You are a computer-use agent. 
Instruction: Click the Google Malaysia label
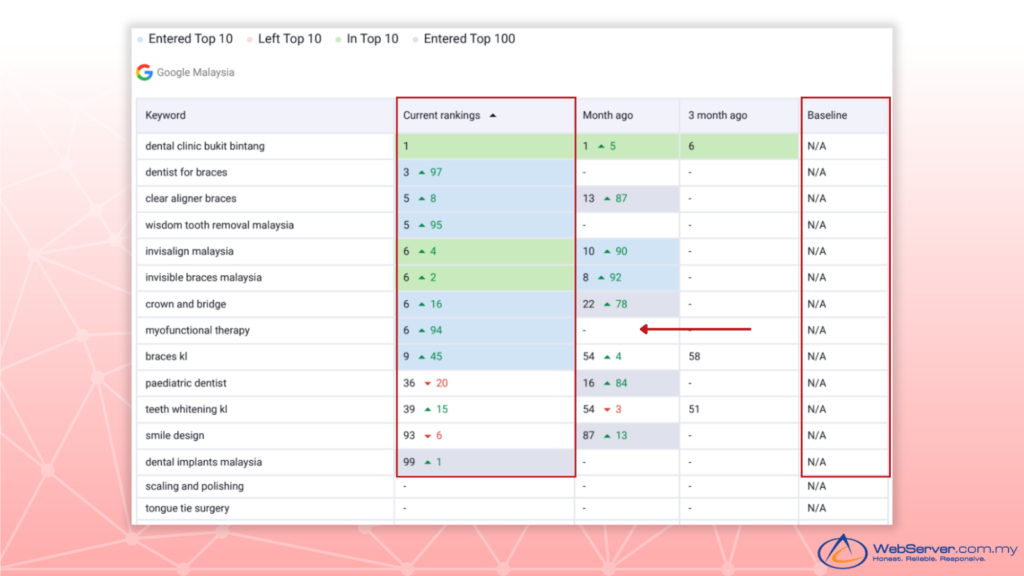tap(195, 72)
